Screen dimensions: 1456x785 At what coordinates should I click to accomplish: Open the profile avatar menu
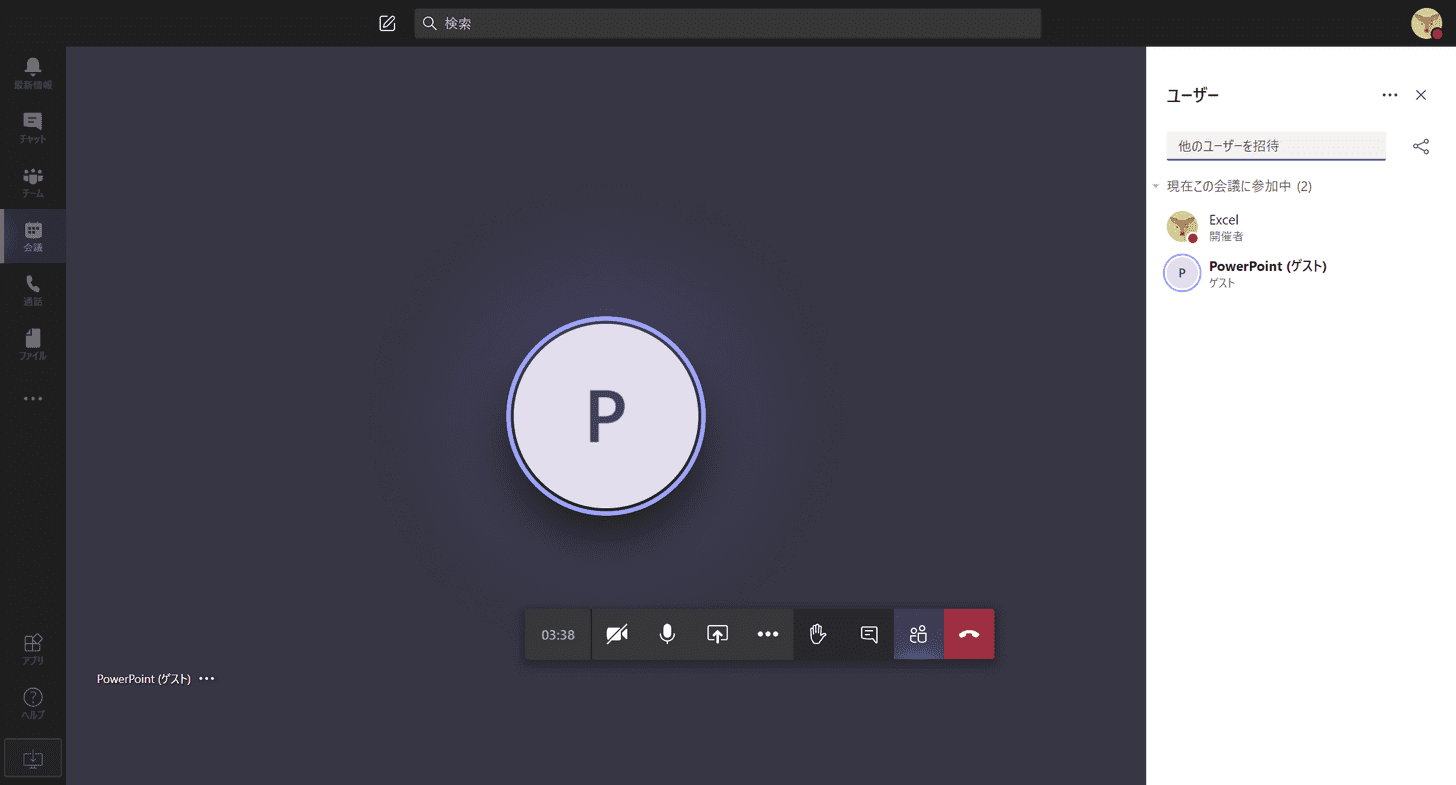[1426, 23]
